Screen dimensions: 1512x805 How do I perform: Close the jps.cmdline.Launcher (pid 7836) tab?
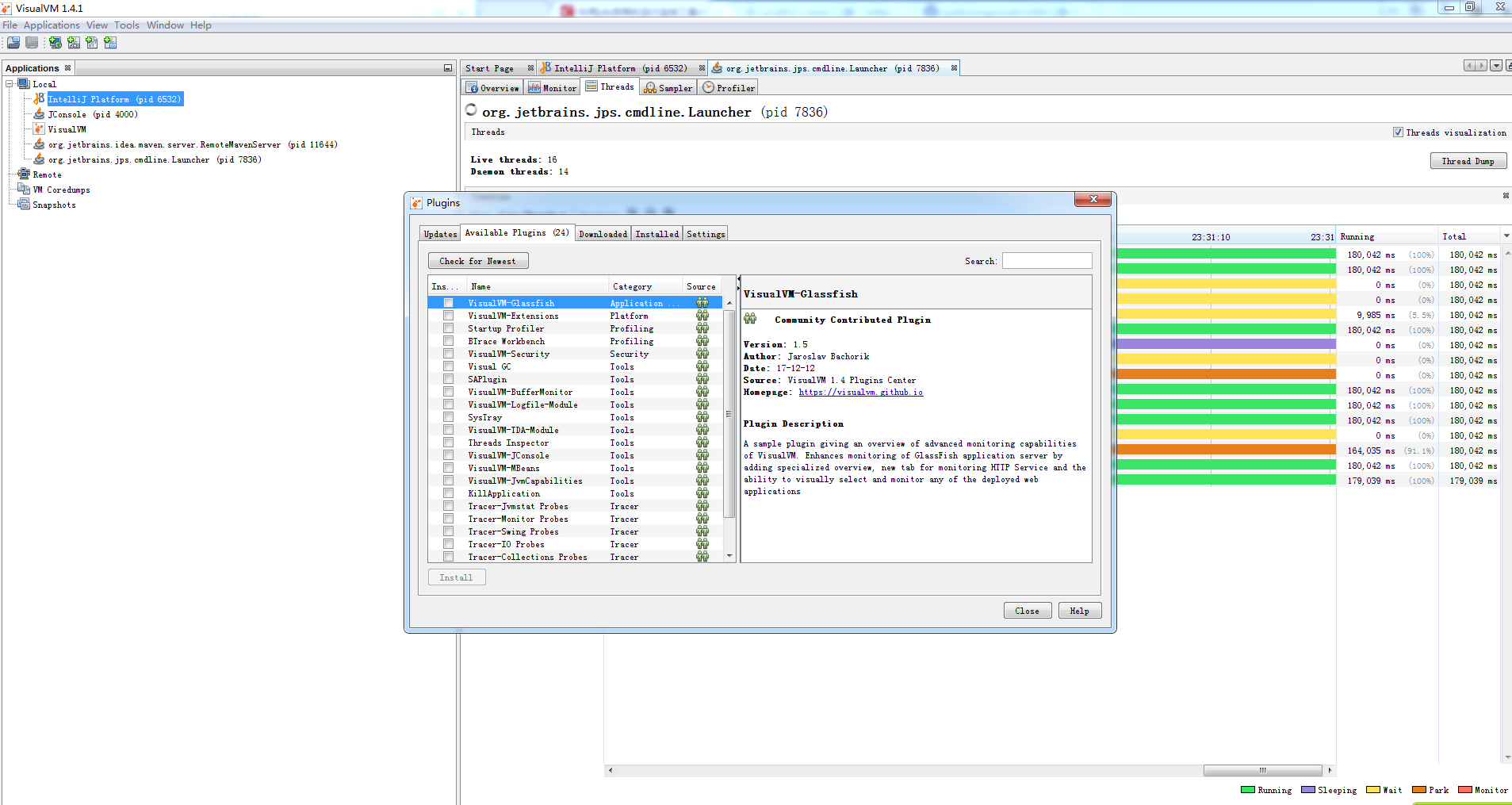[954, 68]
